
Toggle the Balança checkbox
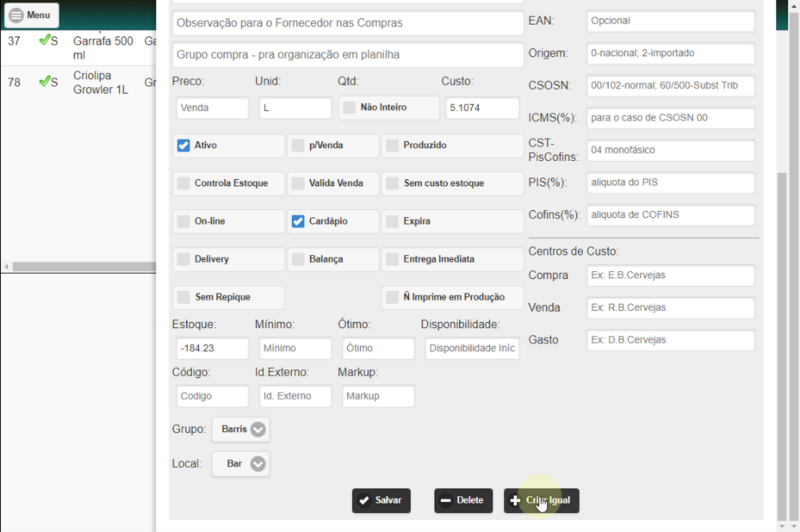click(298, 259)
